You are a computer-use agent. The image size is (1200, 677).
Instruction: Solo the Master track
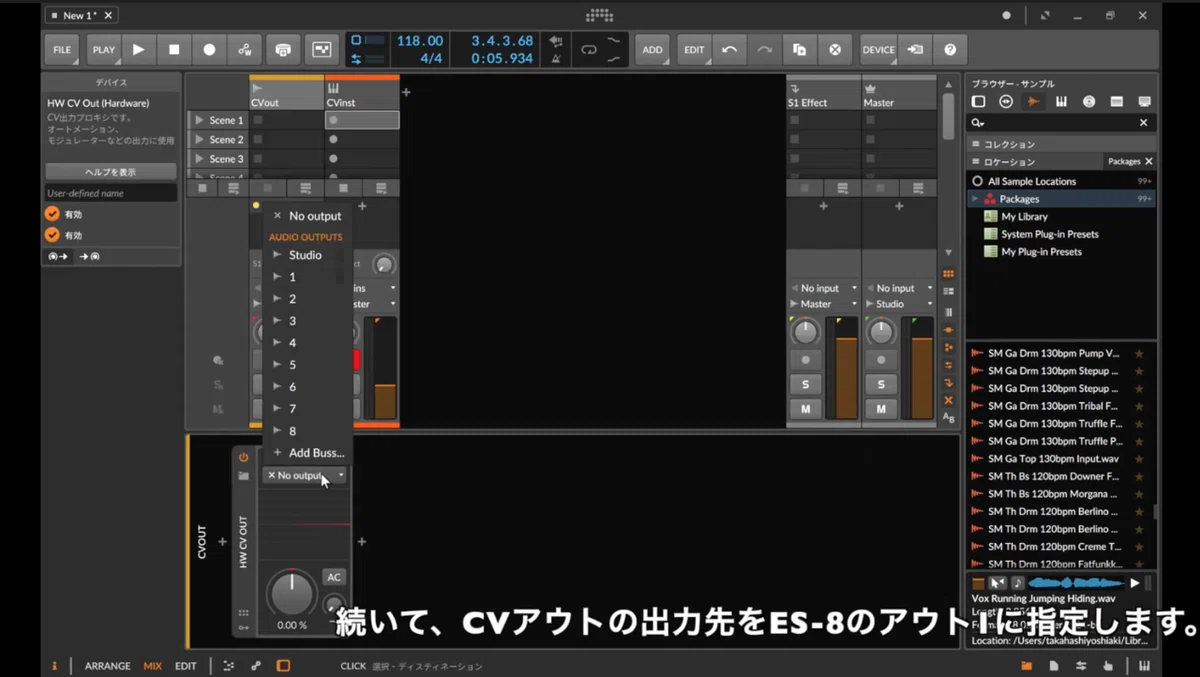coord(881,384)
